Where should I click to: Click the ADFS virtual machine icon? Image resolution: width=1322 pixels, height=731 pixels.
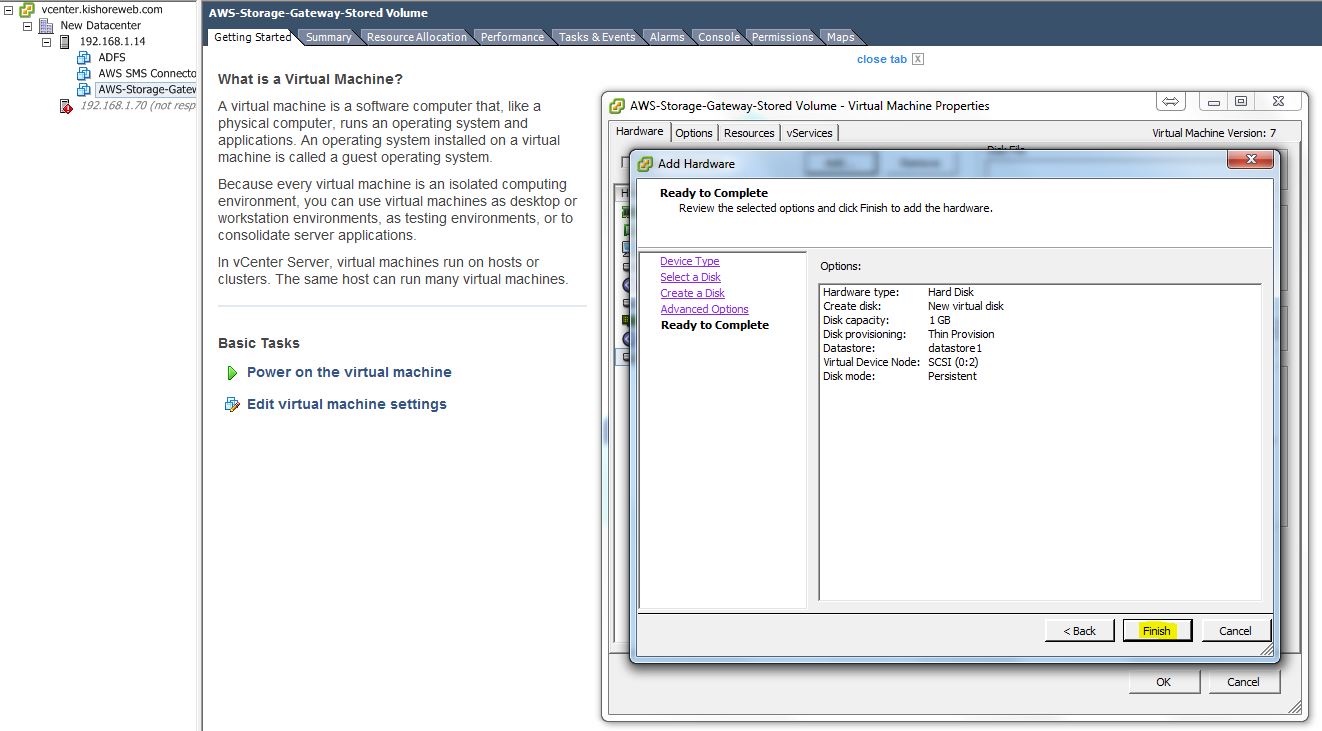coord(84,58)
